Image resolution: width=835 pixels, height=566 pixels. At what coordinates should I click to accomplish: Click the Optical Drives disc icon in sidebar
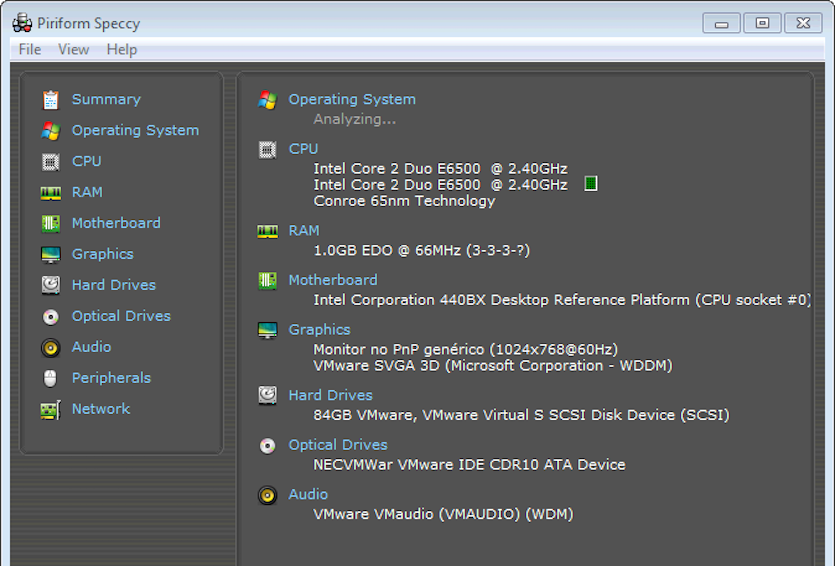click(51, 317)
